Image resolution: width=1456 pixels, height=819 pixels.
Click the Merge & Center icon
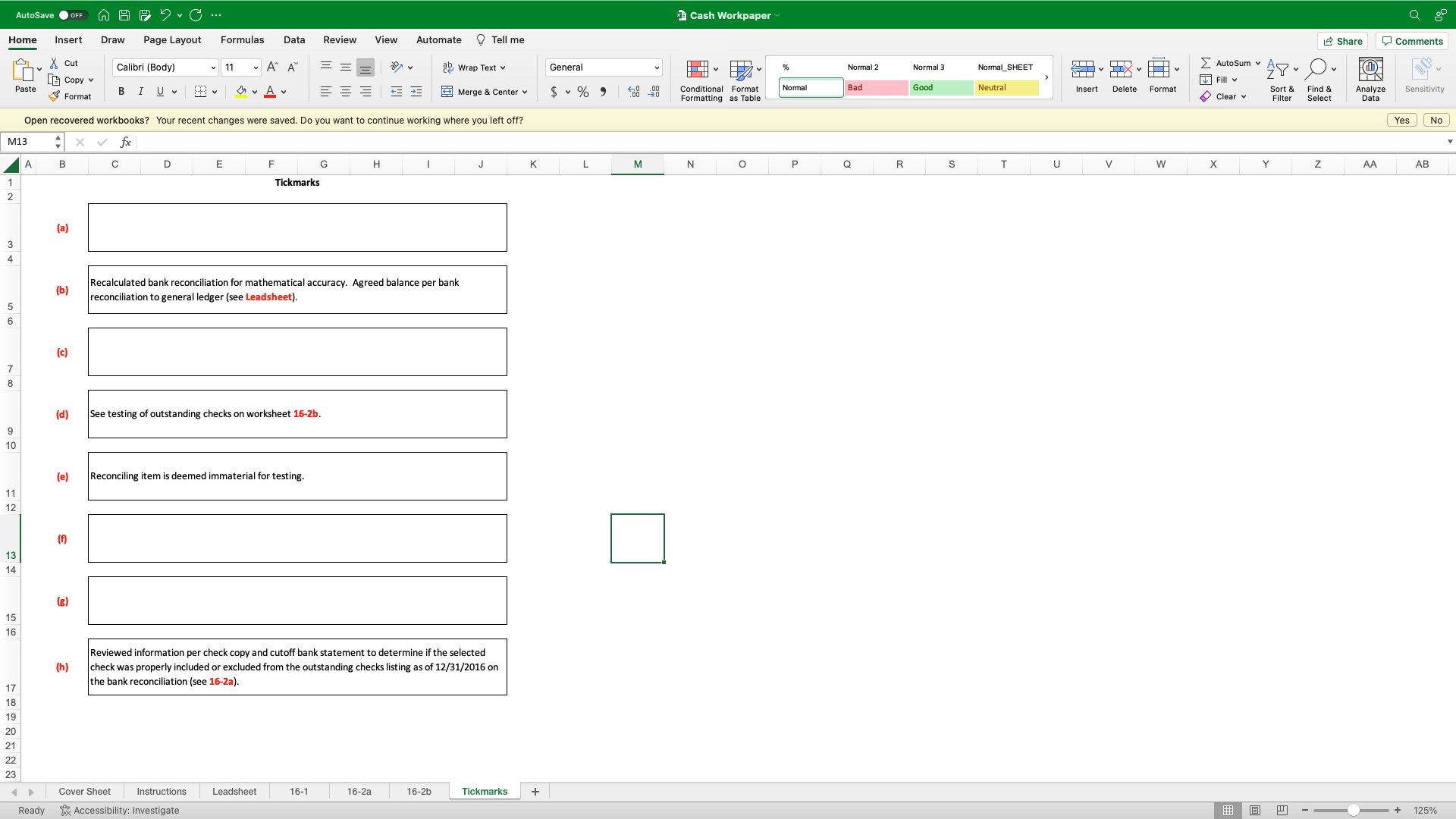click(x=447, y=92)
